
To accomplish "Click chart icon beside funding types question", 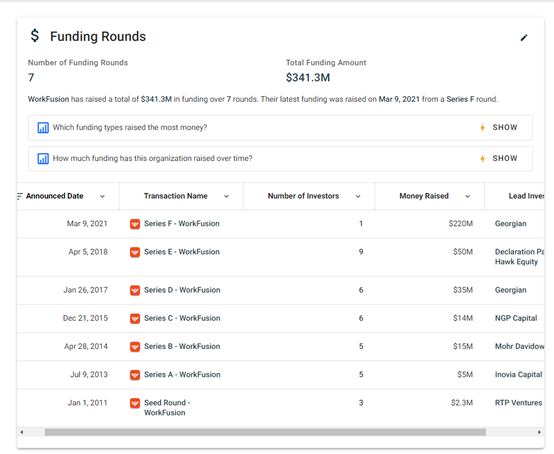I will [43, 128].
